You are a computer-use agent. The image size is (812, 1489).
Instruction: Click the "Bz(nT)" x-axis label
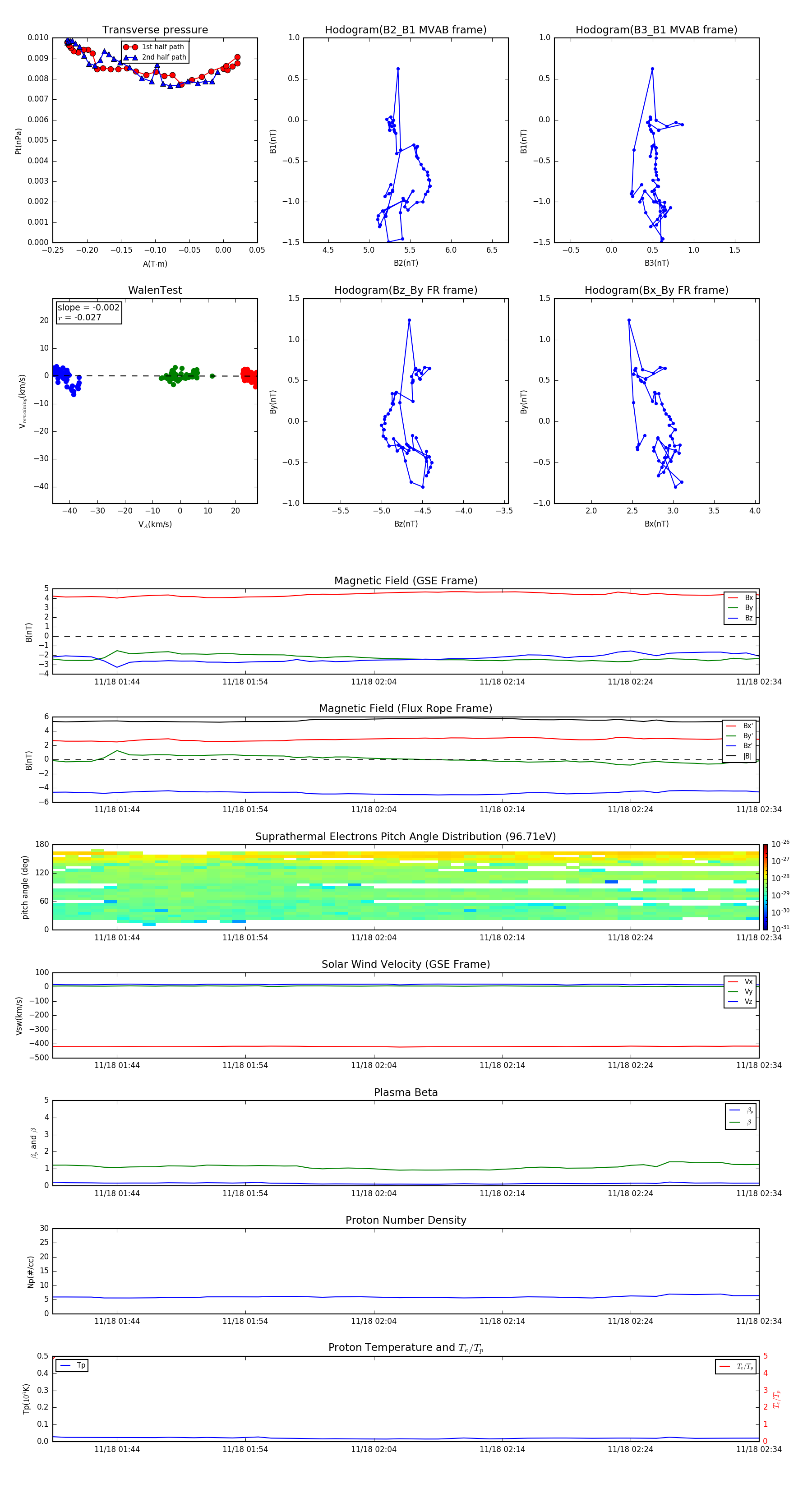[406, 524]
